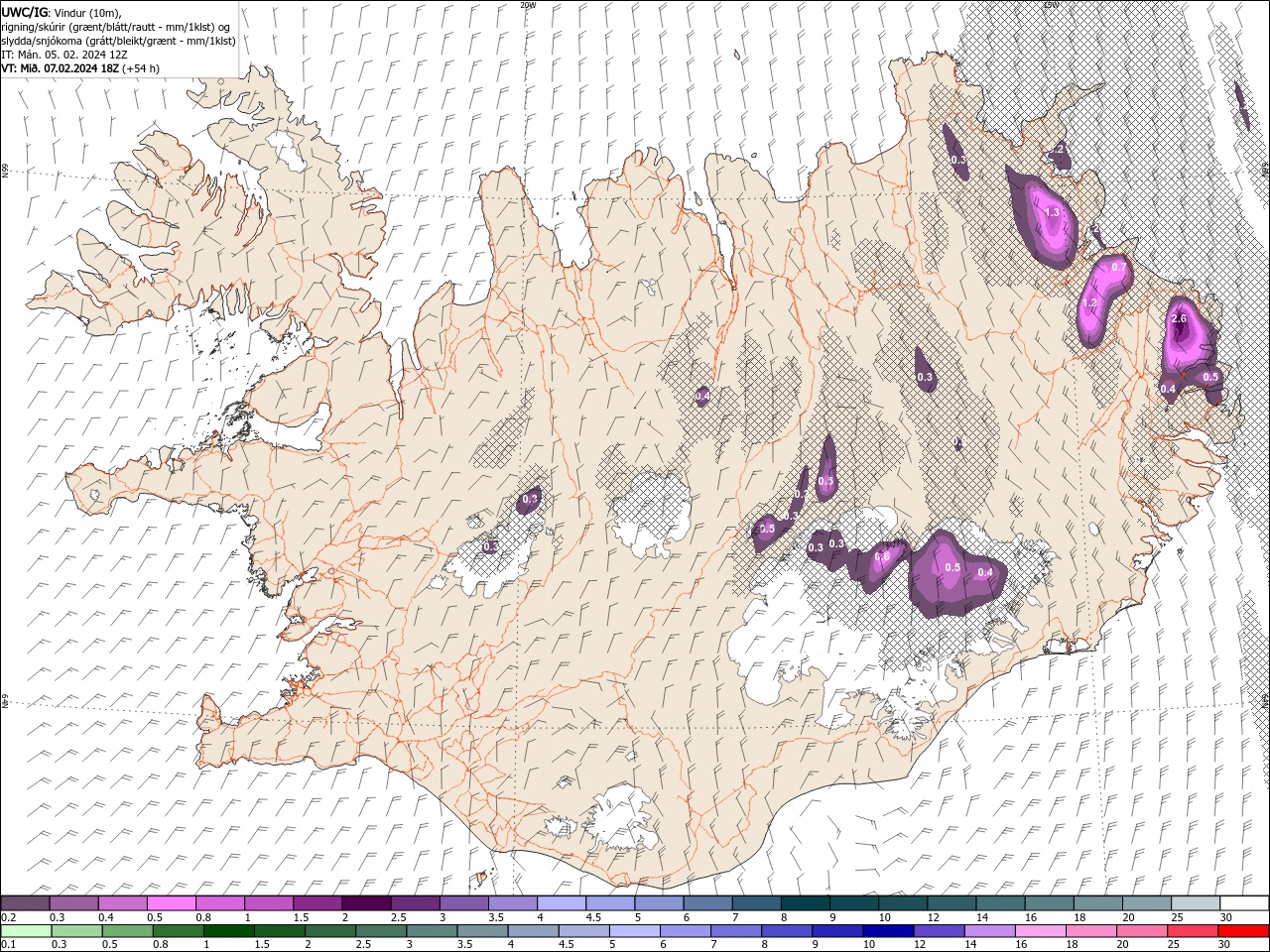The height and width of the screenshot is (952, 1270).
Task: Select the 0.7 snowfall value on the map
Action: click(x=1118, y=267)
